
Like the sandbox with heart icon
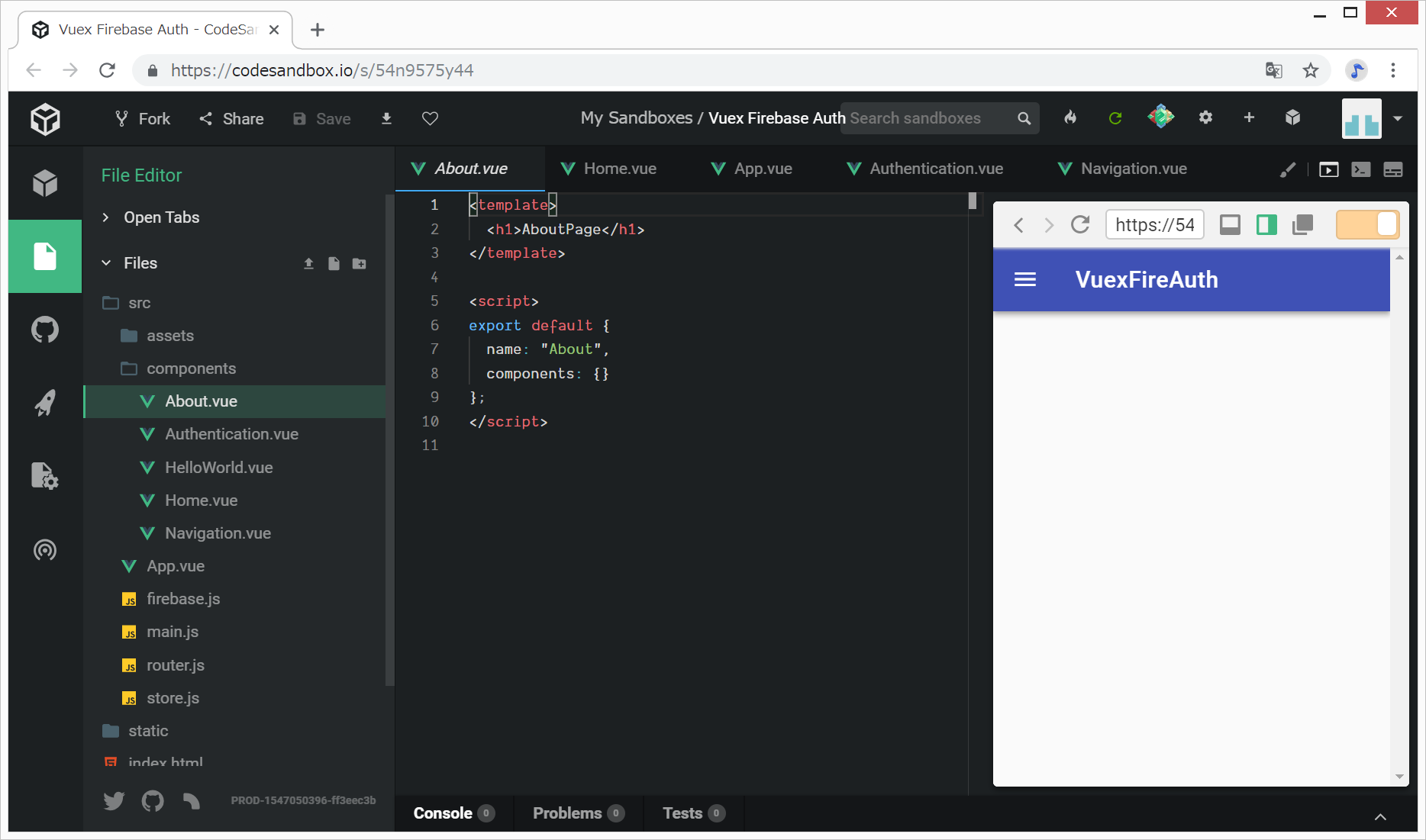click(x=430, y=118)
